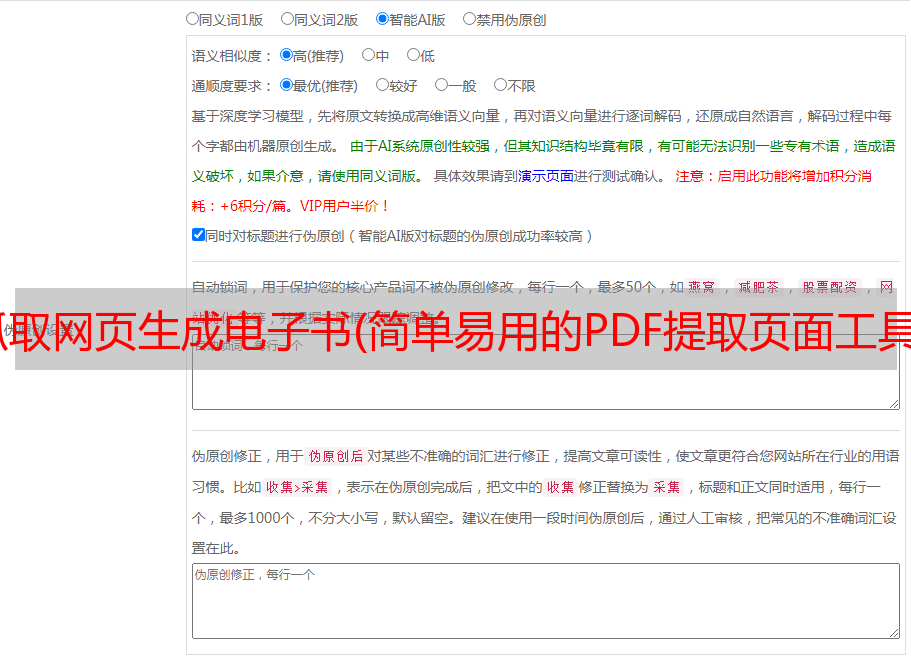Focus the 自动锁词 textarea

click(546, 372)
